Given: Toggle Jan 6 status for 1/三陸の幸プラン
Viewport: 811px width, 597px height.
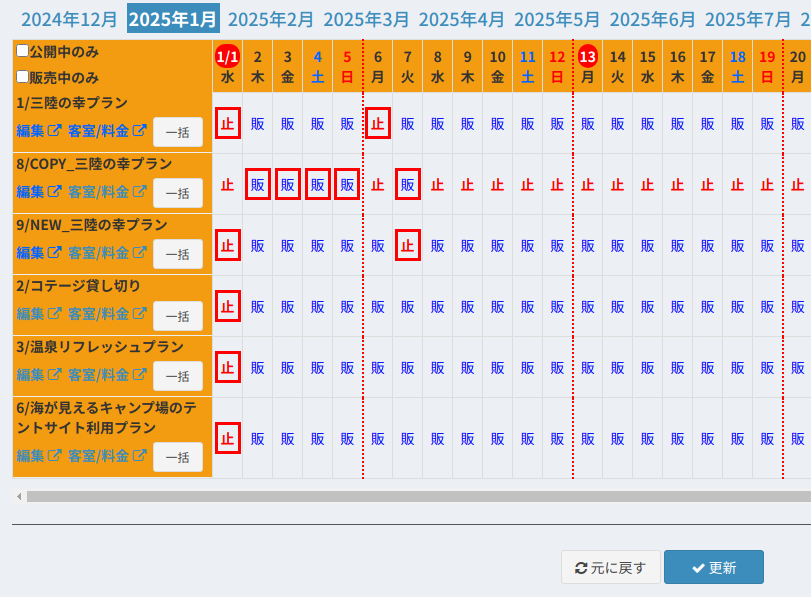Looking at the screenshot, I should pos(378,123).
